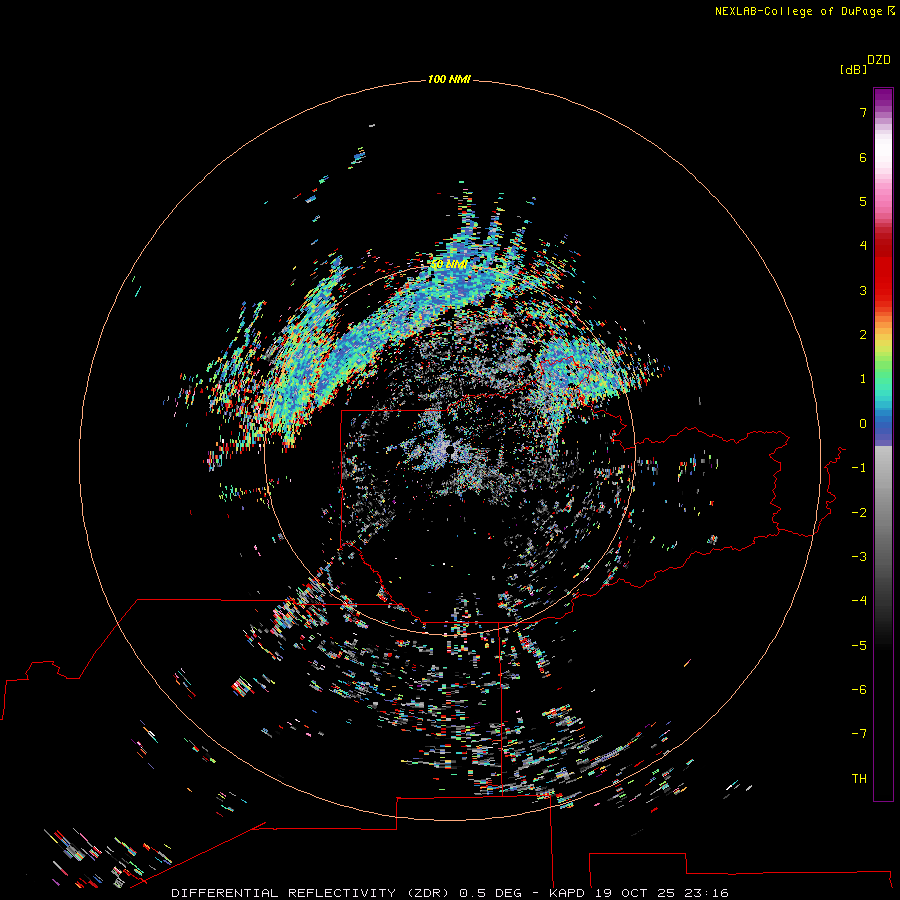Click the Differential Reflectivity product title text
The image size is (900, 900).
point(310,893)
